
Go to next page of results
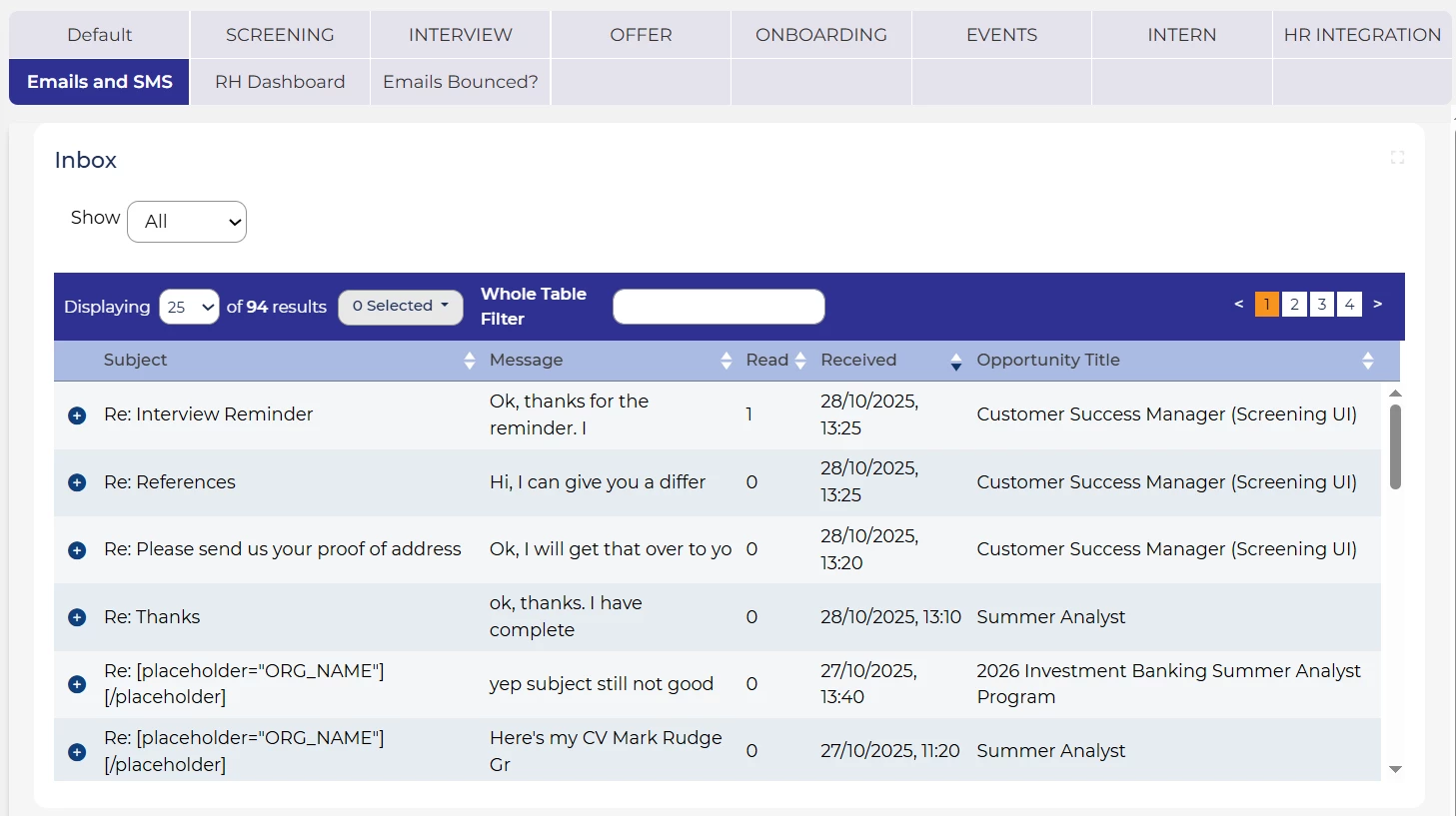tap(1377, 305)
